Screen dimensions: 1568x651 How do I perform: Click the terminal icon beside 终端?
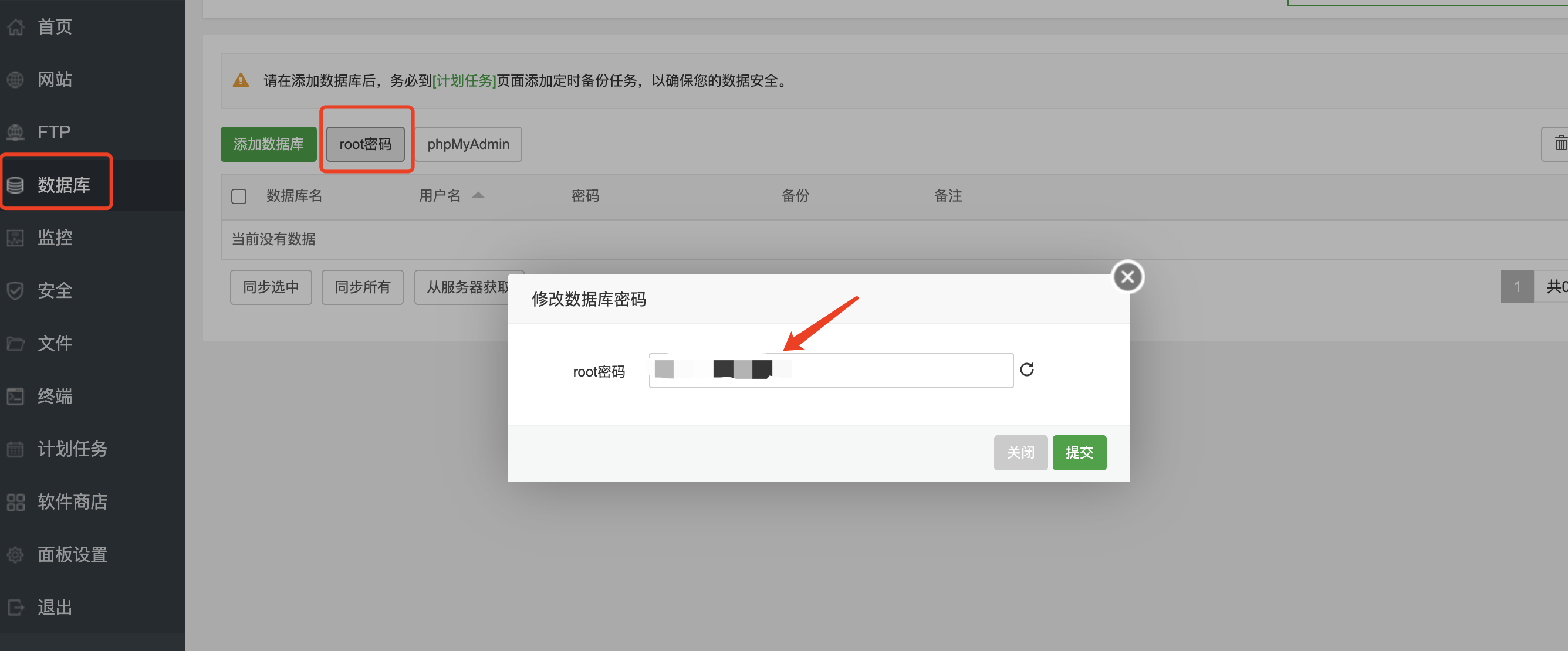pyautogui.click(x=16, y=396)
